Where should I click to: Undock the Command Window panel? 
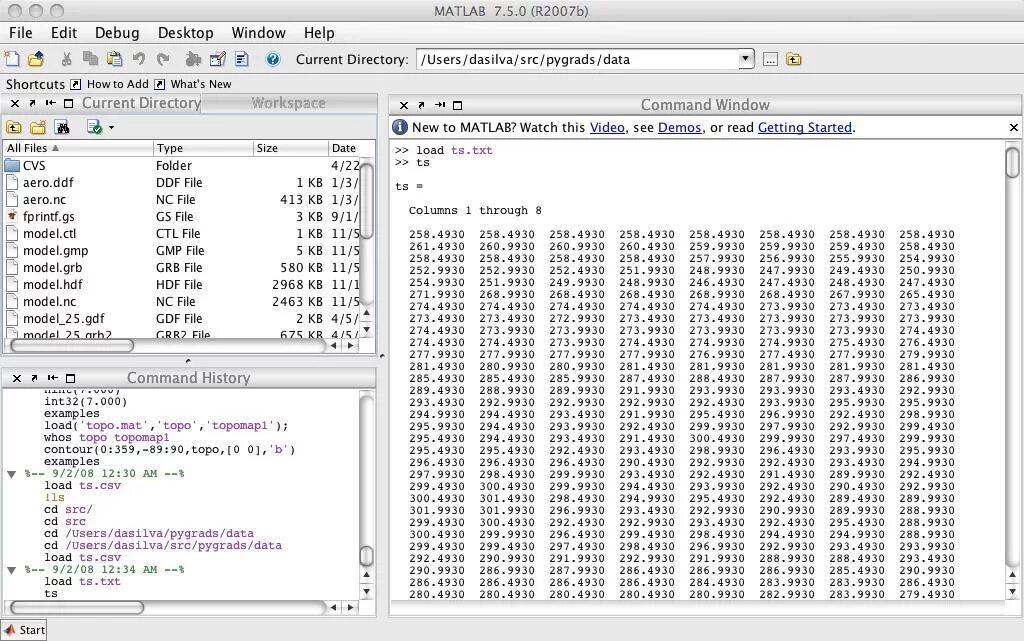coord(421,105)
